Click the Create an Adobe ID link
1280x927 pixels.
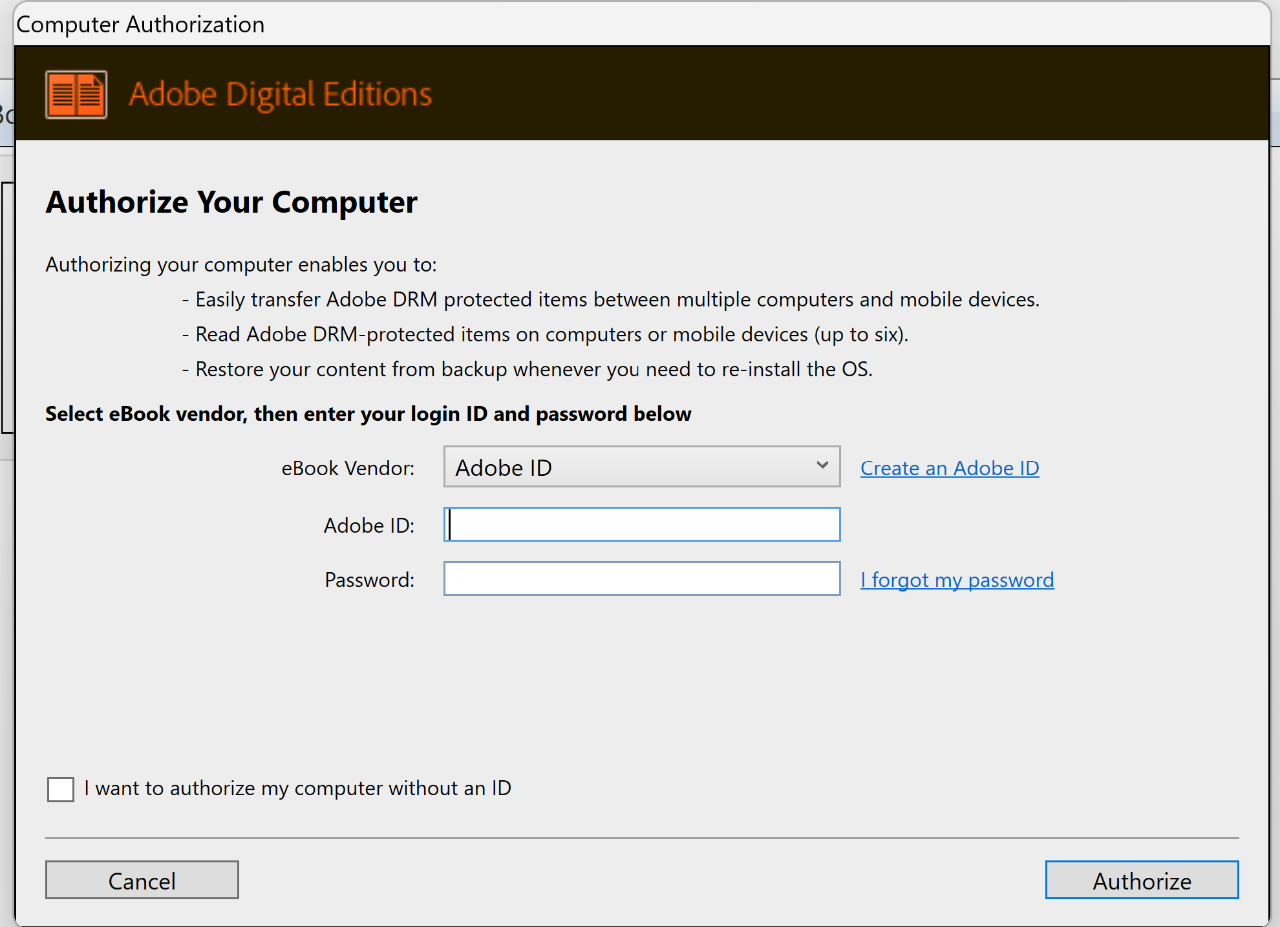(x=949, y=468)
